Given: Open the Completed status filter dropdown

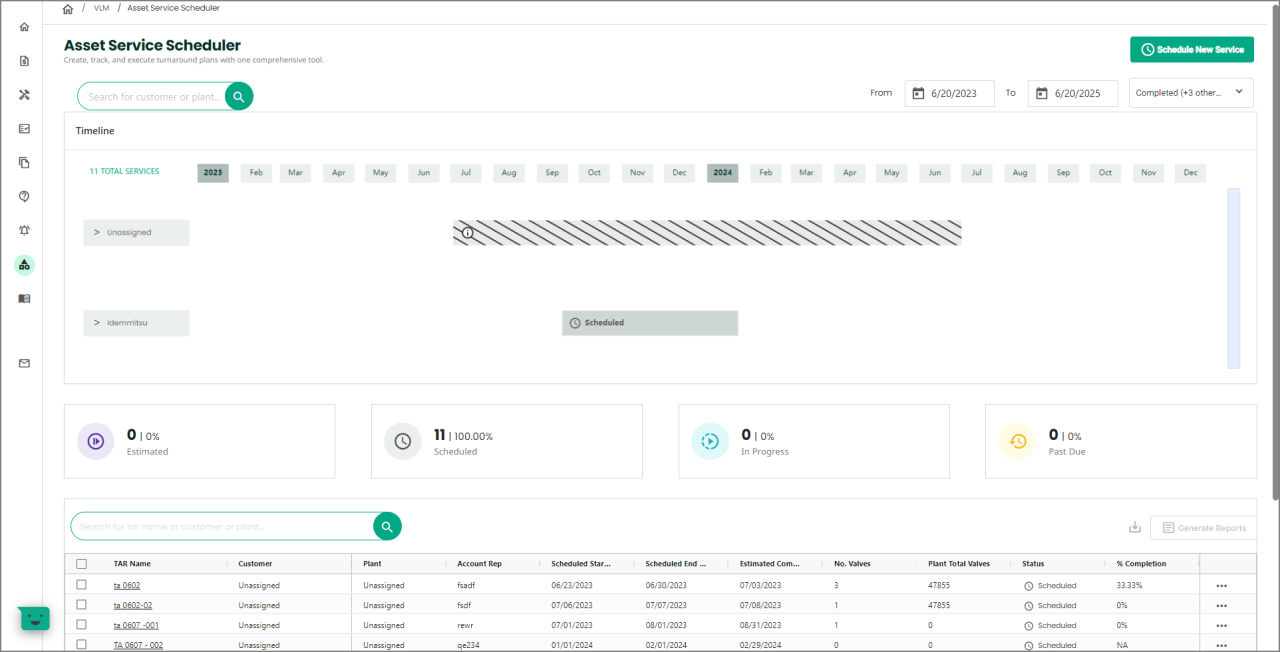Looking at the screenshot, I should [1191, 93].
